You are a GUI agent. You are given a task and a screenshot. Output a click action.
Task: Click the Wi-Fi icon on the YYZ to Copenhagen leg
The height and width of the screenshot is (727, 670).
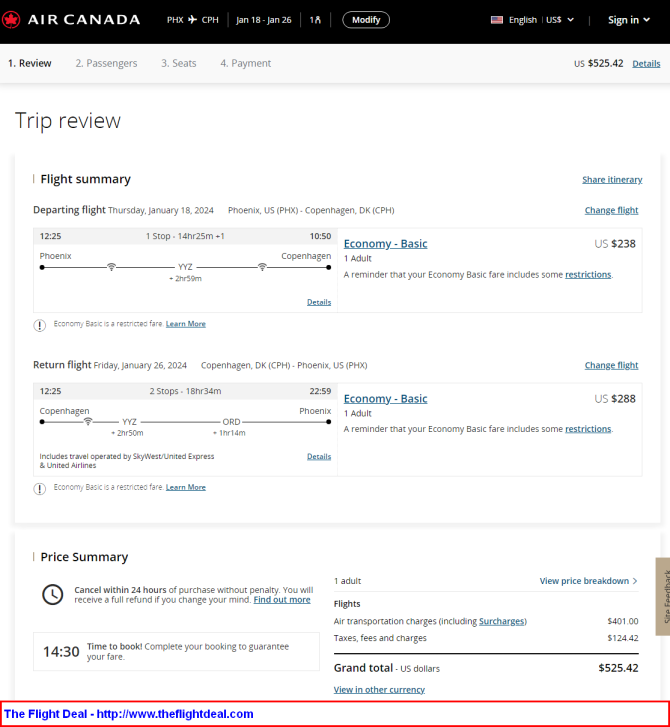click(x=262, y=267)
